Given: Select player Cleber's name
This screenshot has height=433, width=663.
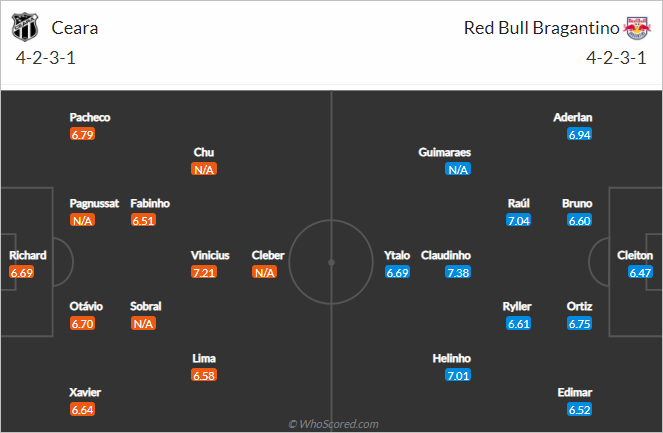Looking at the screenshot, I should (268, 255).
